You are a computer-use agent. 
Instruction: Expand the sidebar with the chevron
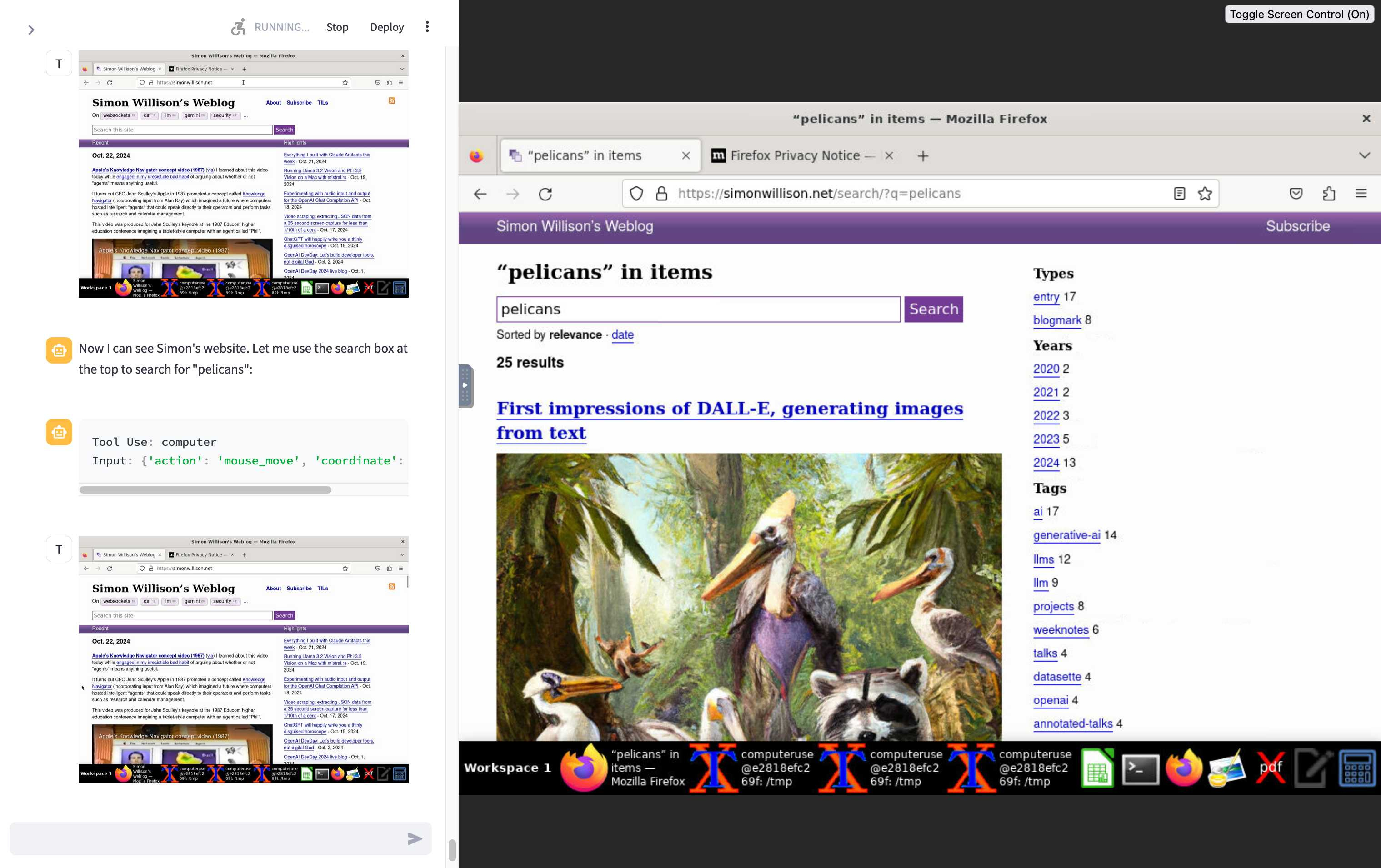(31, 30)
